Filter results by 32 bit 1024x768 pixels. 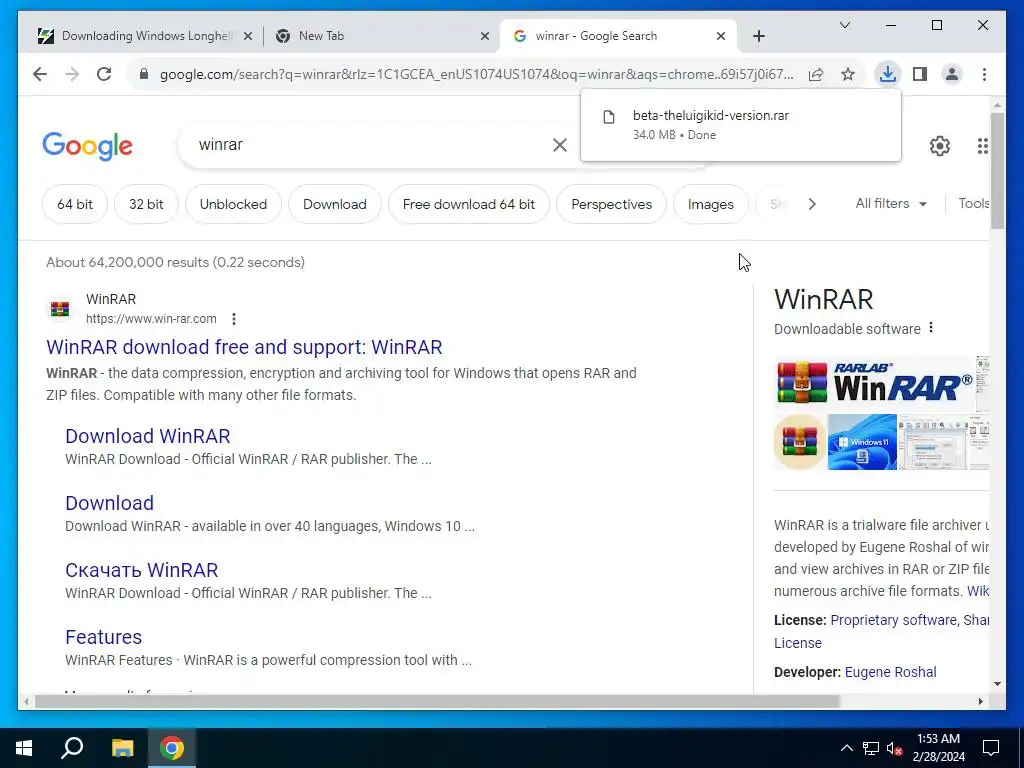146,204
